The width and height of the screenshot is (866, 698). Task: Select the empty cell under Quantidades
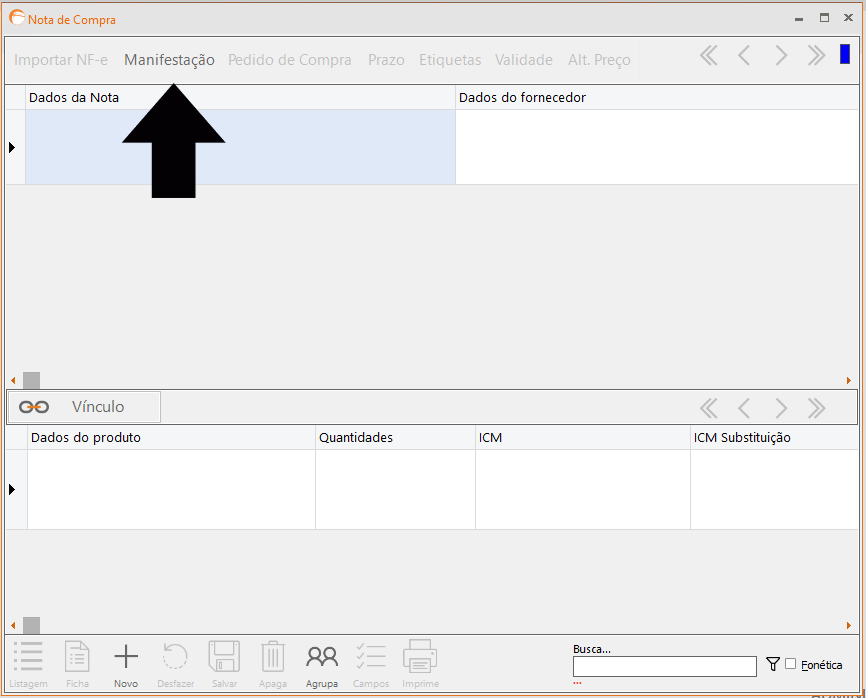click(395, 489)
